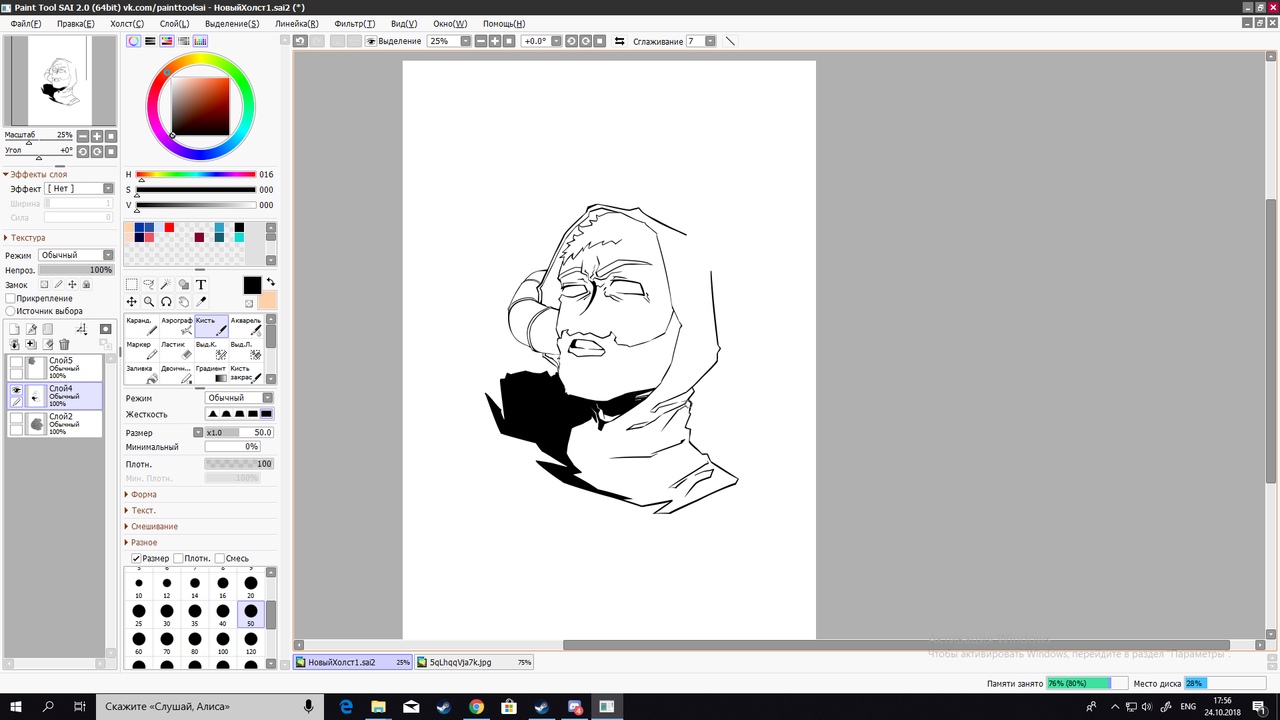Uncheck the Размер checkbox
This screenshot has height=720, width=1280.
point(136,558)
